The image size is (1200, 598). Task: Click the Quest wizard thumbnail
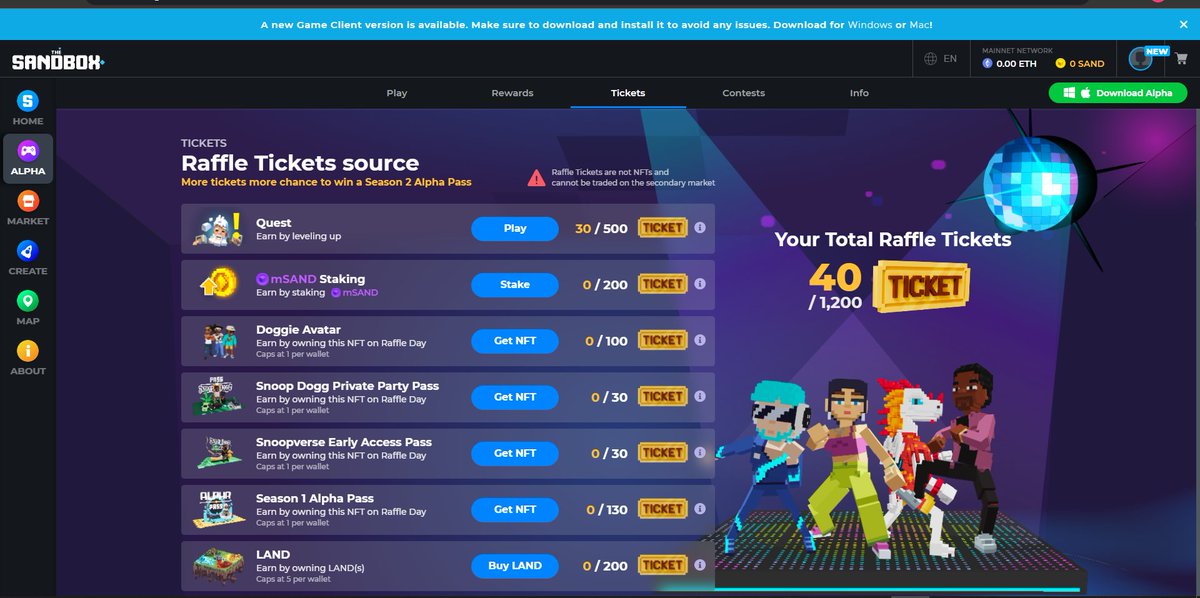click(x=218, y=229)
